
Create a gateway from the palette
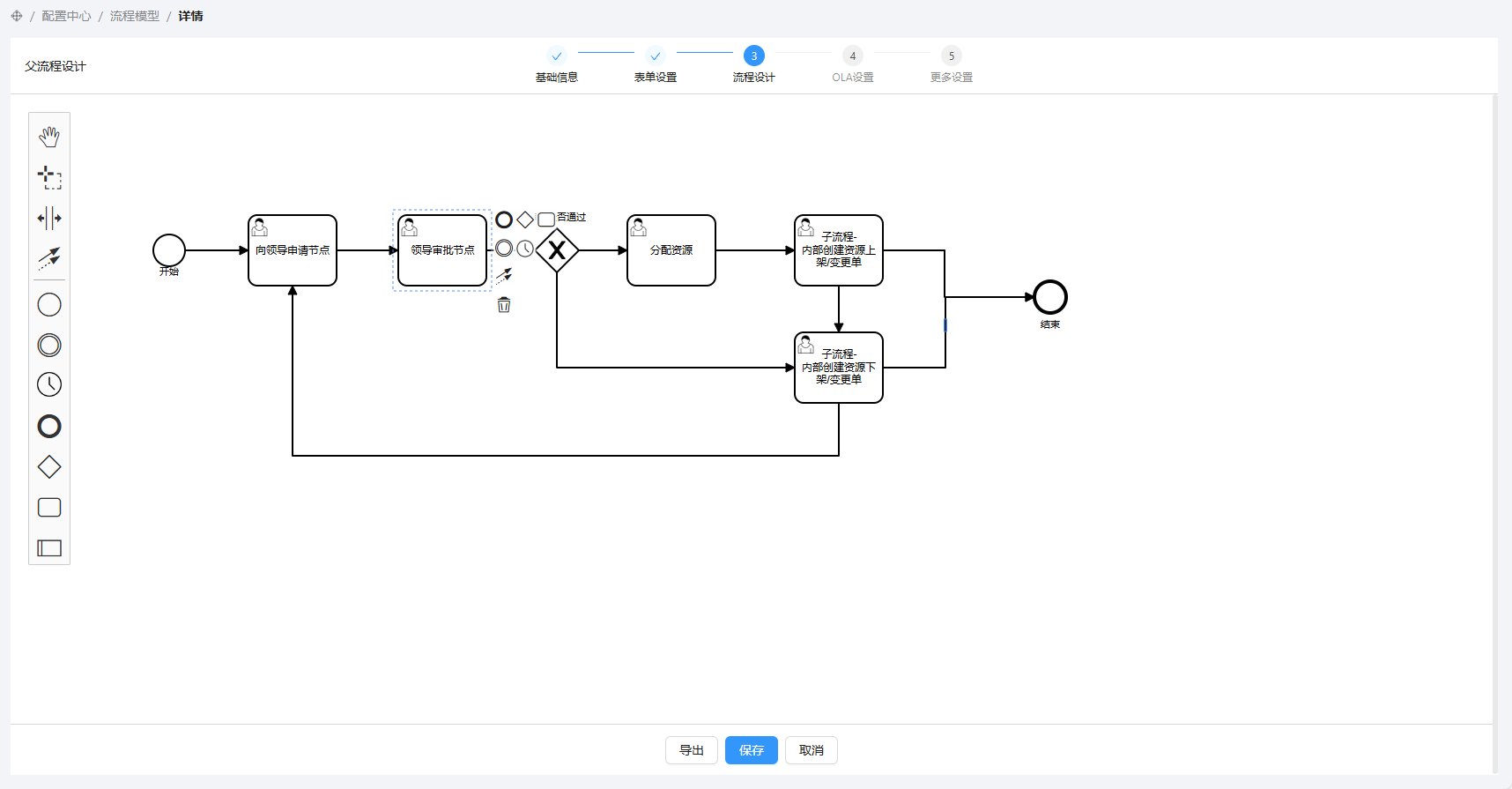pyautogui.click(x=49, y=467)
